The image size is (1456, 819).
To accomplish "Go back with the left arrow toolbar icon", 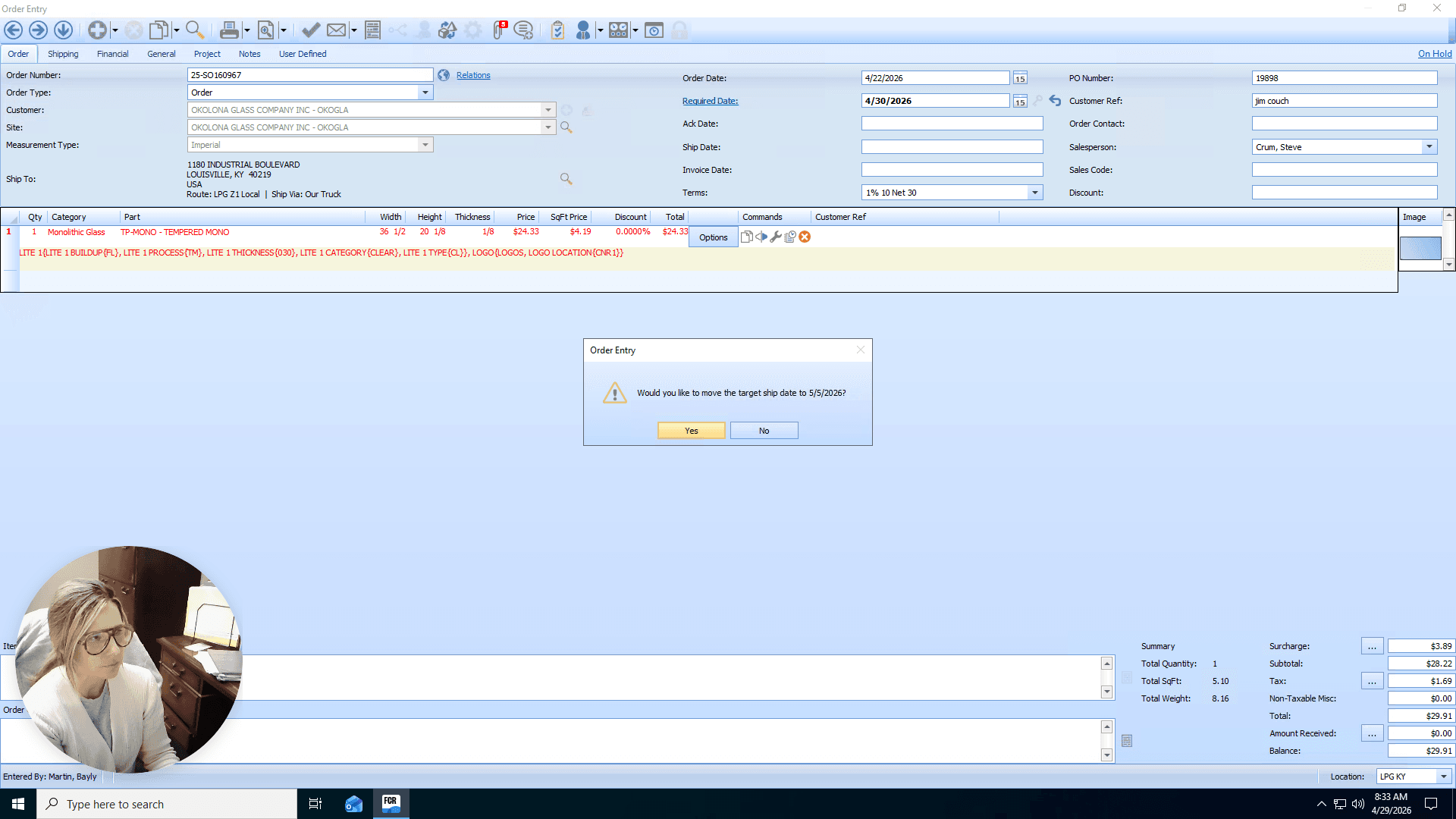I will [14, 30].
